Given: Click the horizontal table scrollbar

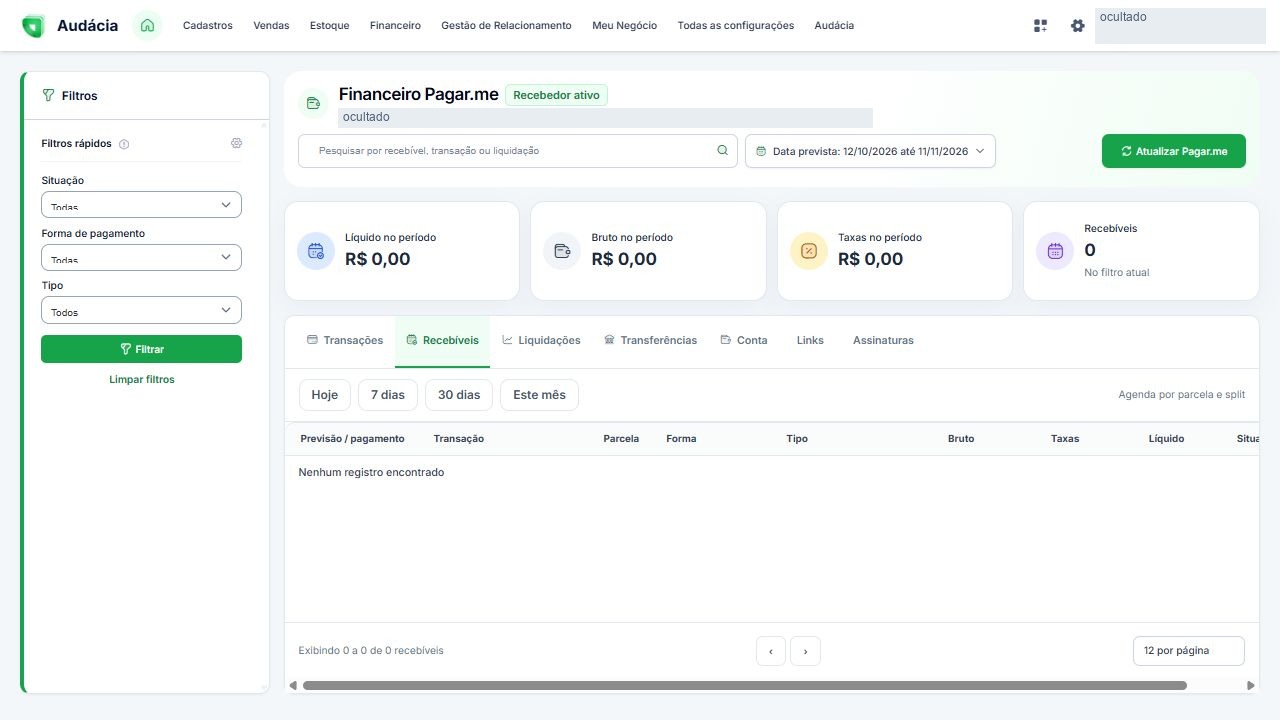Looking at the screenshot, I should tap(745, 686).
